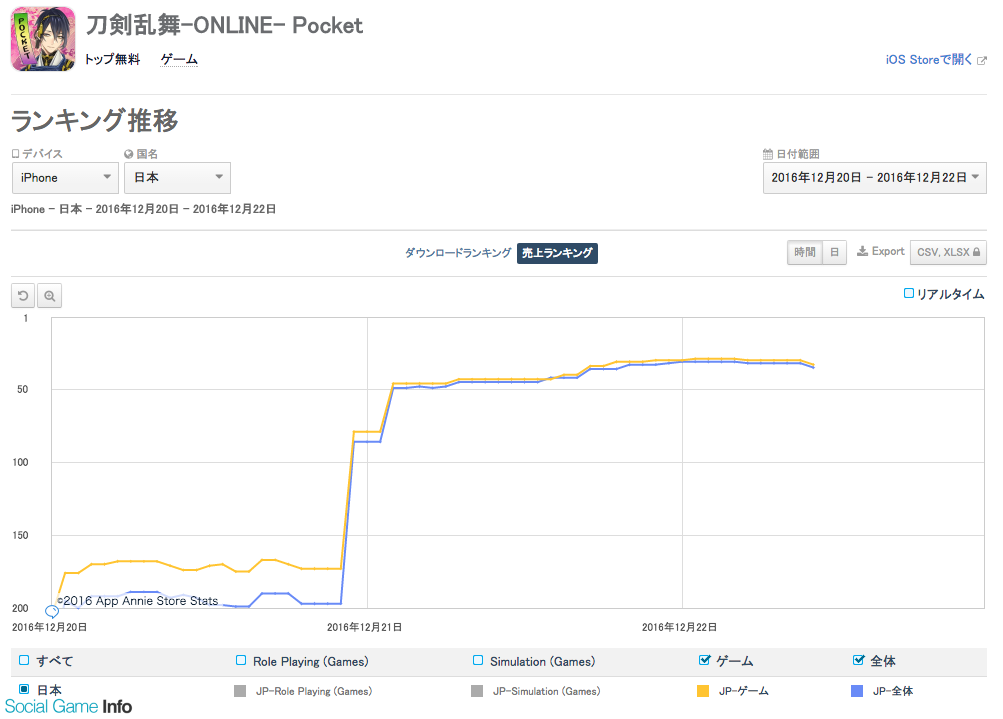Click the Touken Ranbu Pocket app icon
This screenshot has width=1003, height=719.
tap(43, 39)
